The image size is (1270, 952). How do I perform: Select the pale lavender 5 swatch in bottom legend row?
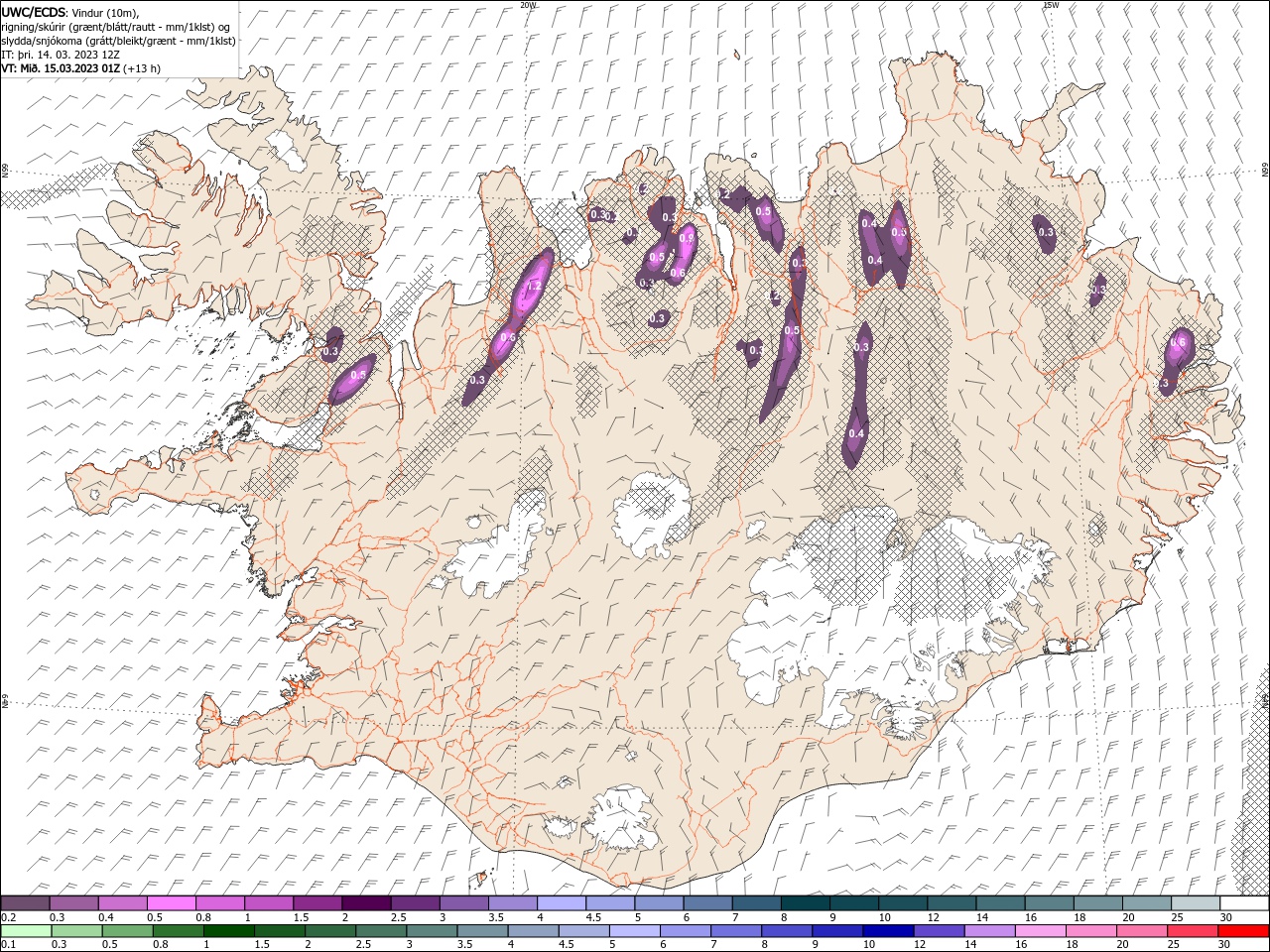634,932
